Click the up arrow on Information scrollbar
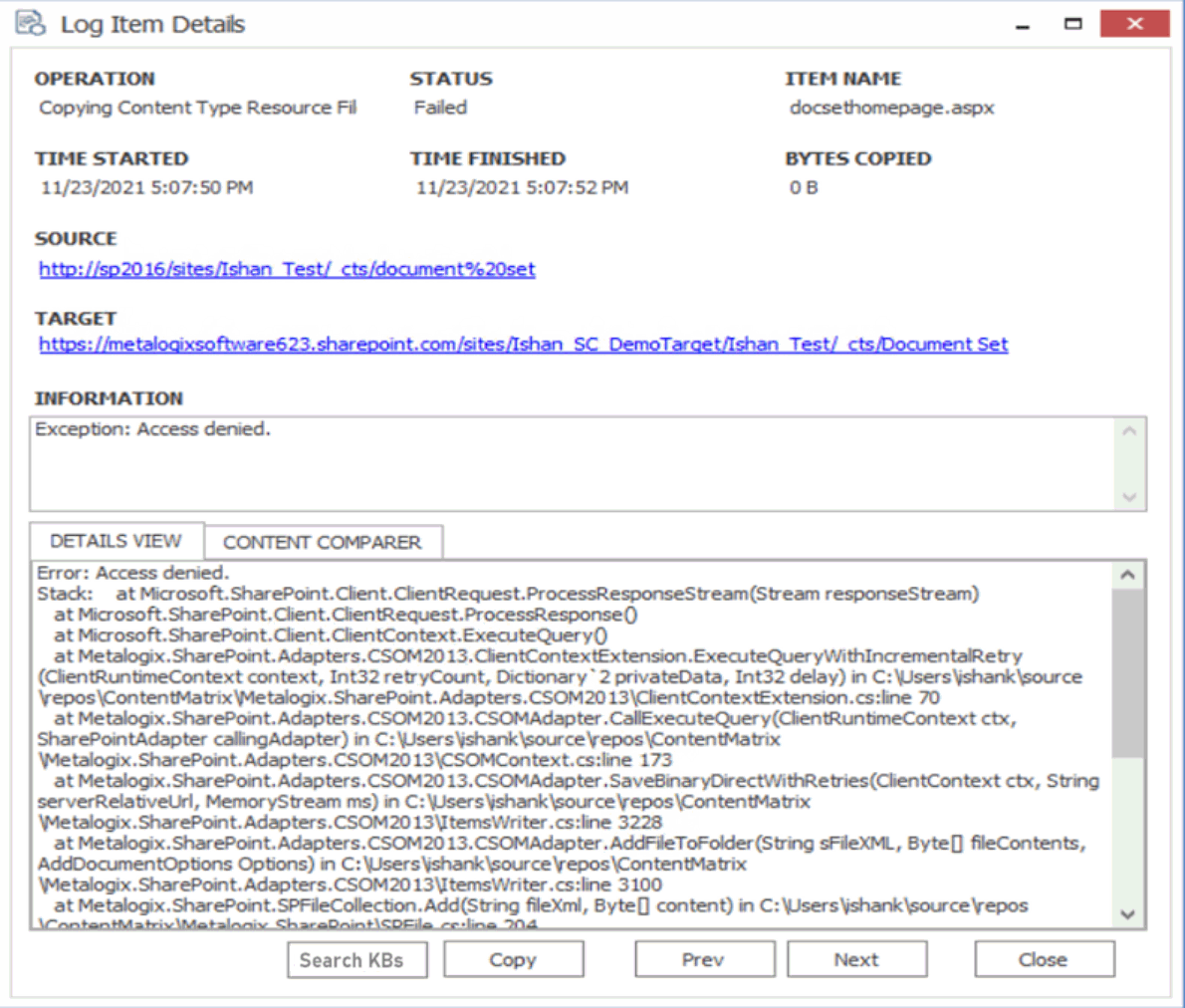1185x1008 pixels. coord(1128,430)
